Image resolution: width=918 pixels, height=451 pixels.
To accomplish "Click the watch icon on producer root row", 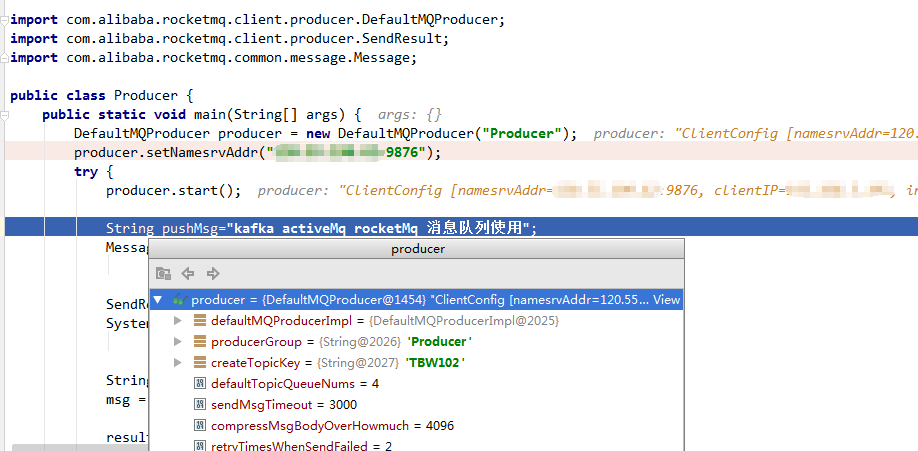I will coord(180,300).
